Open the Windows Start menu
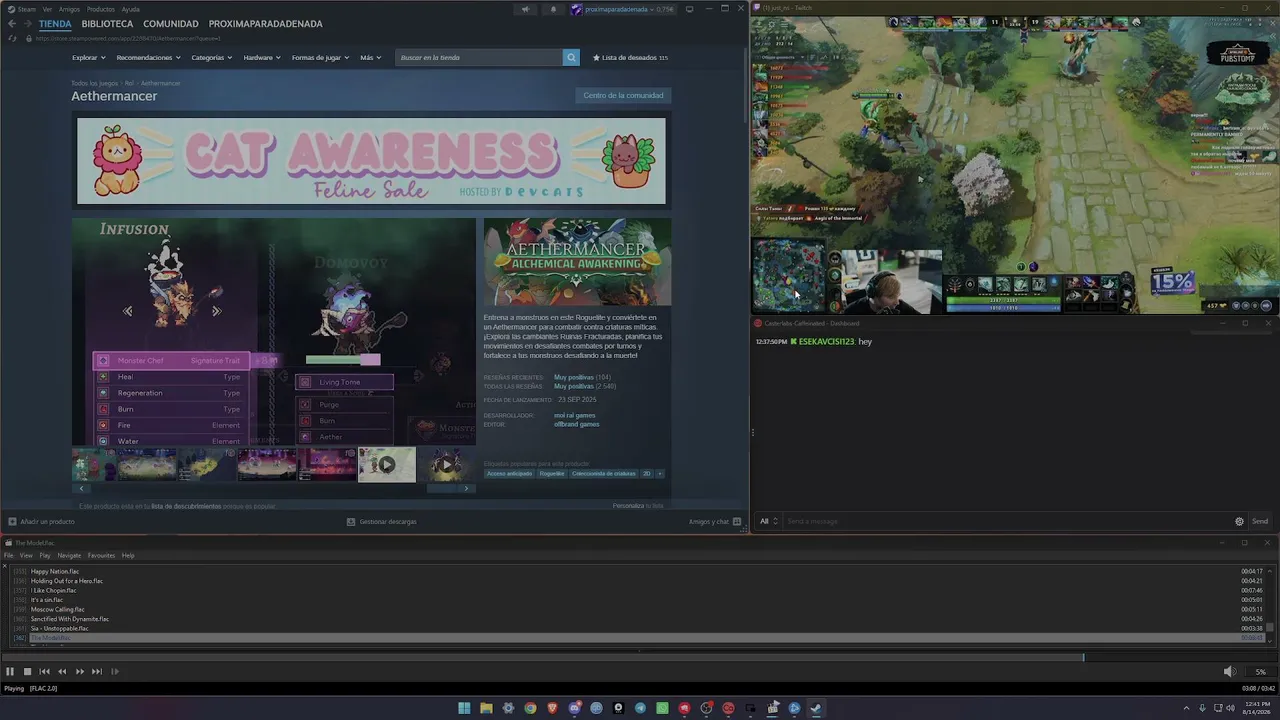Viewport: 1280px width, 720px height. [x=464, y=708]
